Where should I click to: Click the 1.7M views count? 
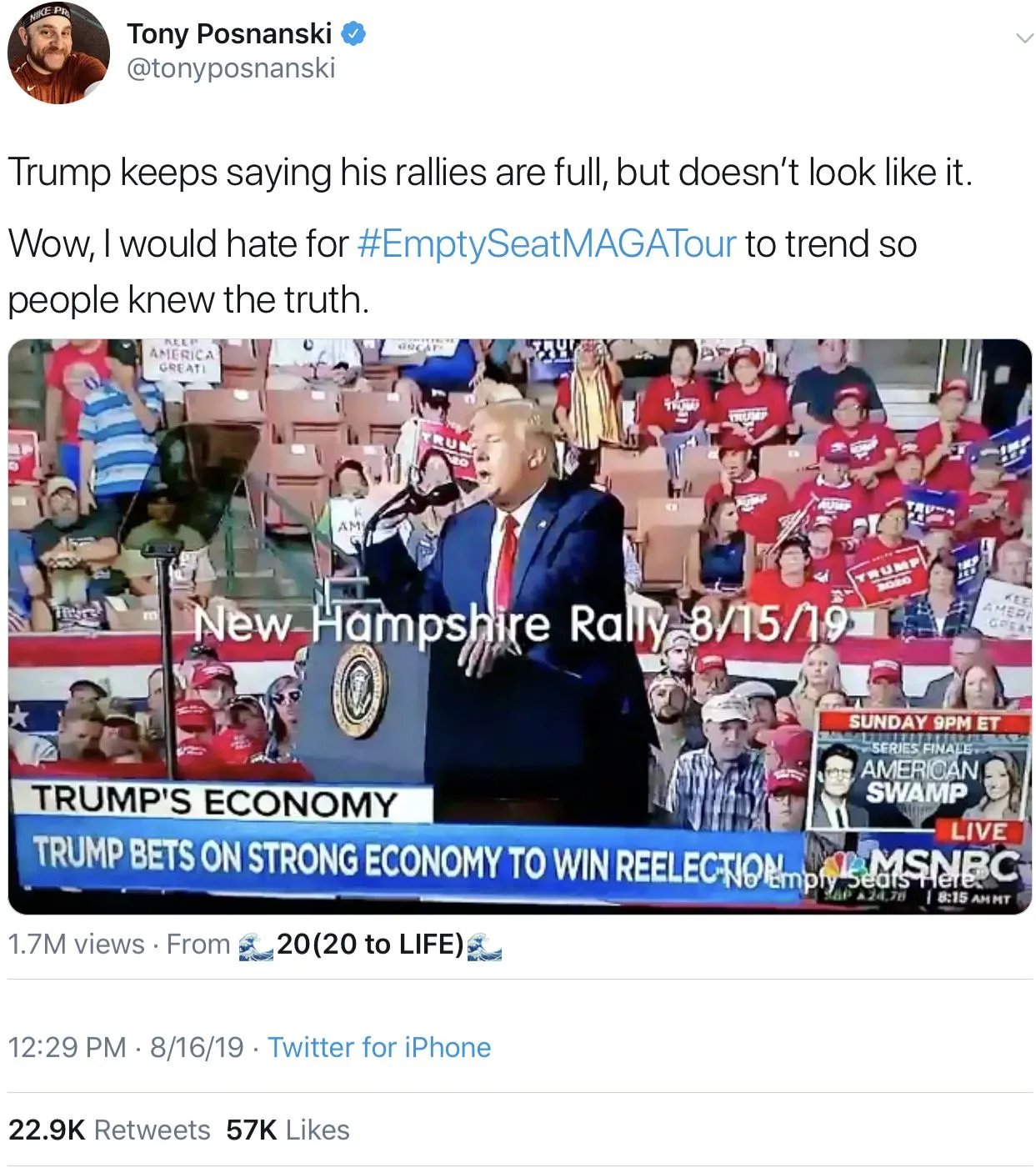pos(76,945)
